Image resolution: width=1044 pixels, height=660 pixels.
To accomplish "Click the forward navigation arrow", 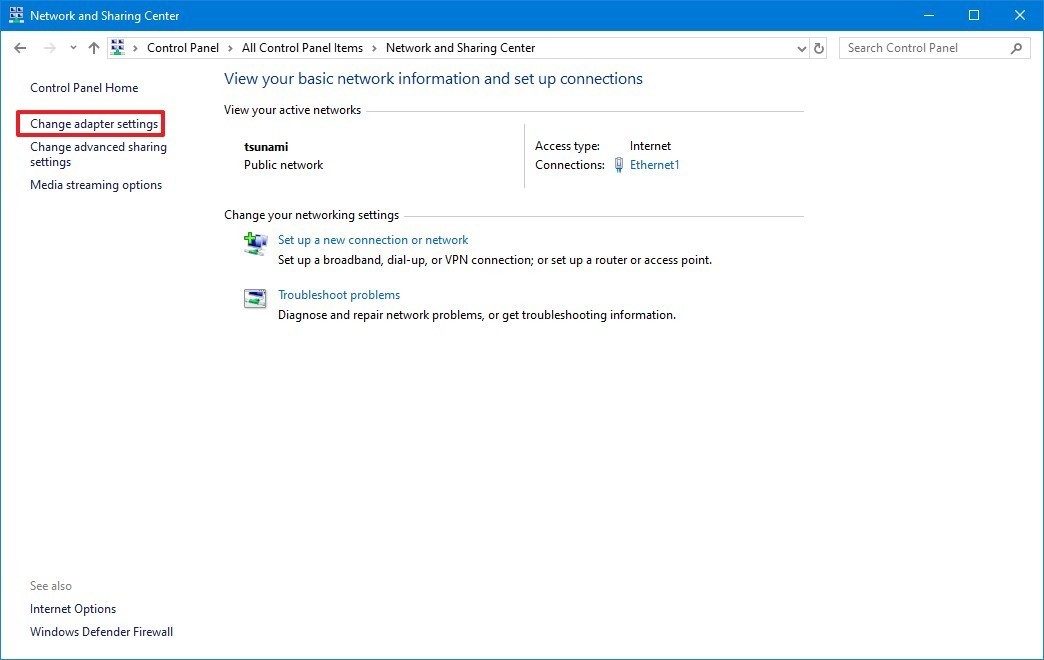I will (x=46, y=47).
